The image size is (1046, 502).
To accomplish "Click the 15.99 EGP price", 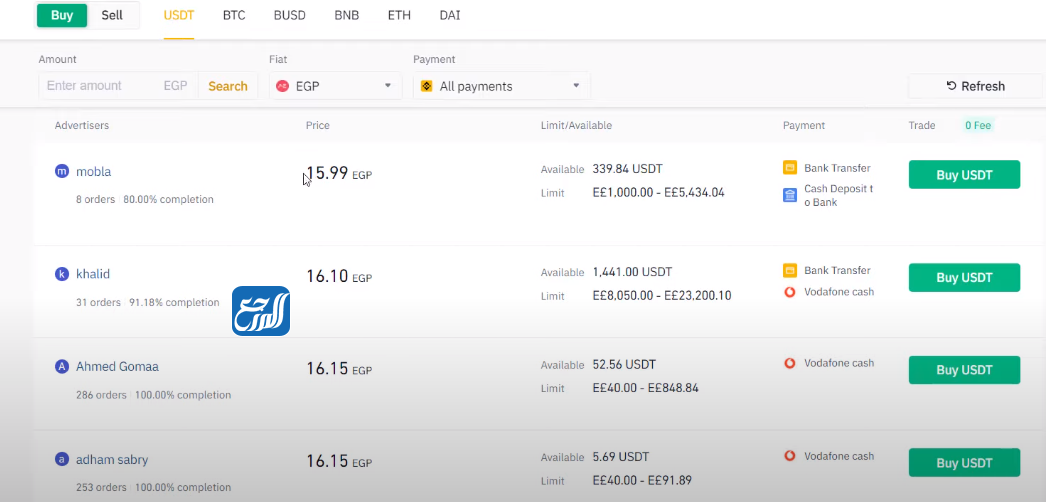I will 339,173.
